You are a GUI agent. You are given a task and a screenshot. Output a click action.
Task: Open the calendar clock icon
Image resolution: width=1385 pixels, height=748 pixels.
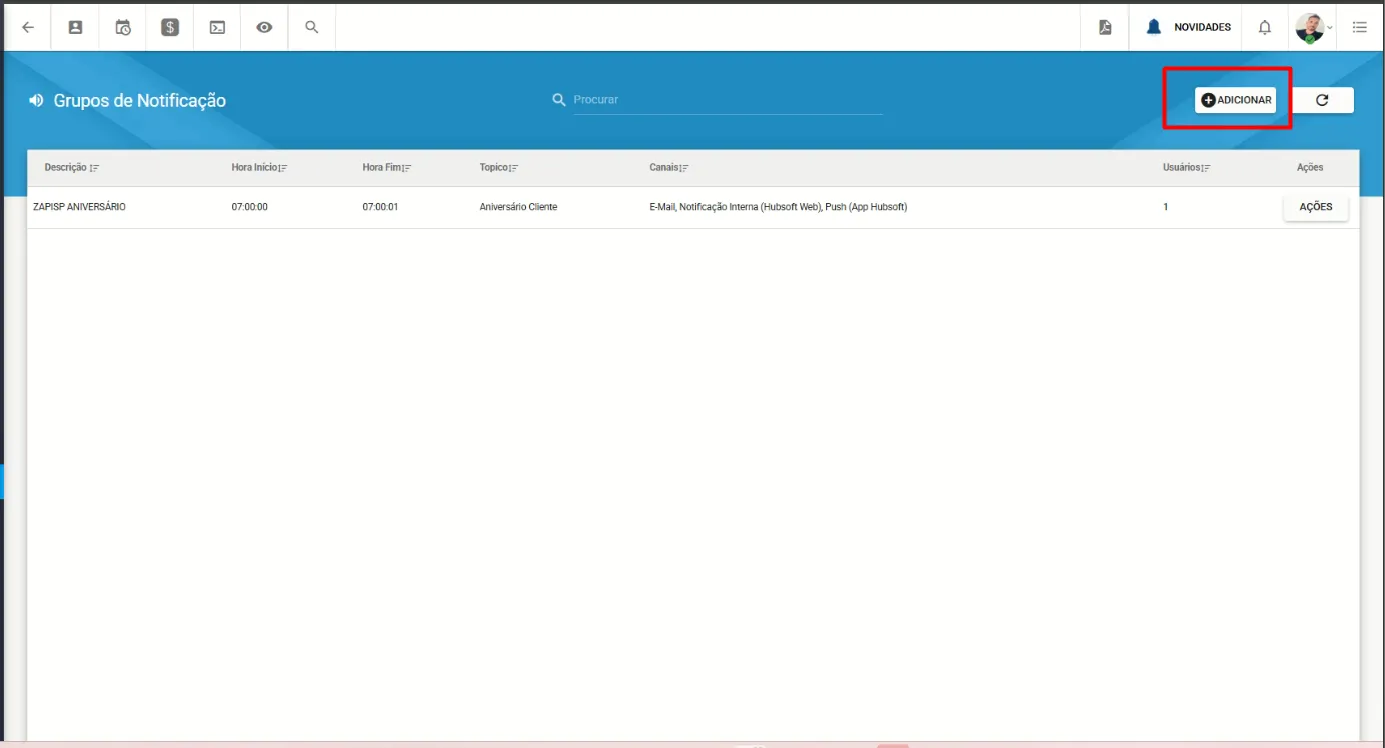pyautogui.click(x=123, y=28)
